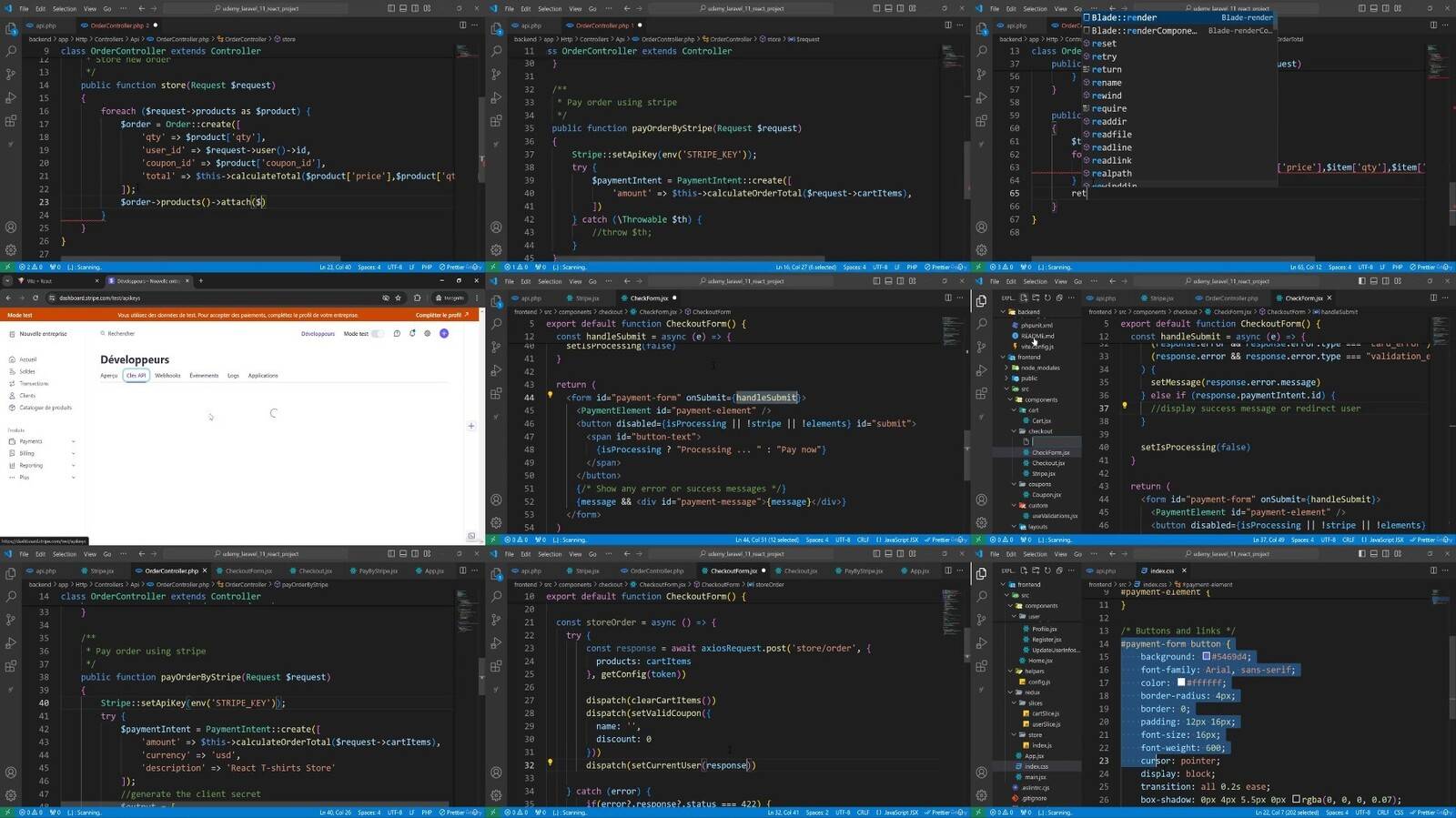Open the Manage gear in the index.css window
Screen dimensions: 1456x818
pyautogui.click(x=981, y=795)
